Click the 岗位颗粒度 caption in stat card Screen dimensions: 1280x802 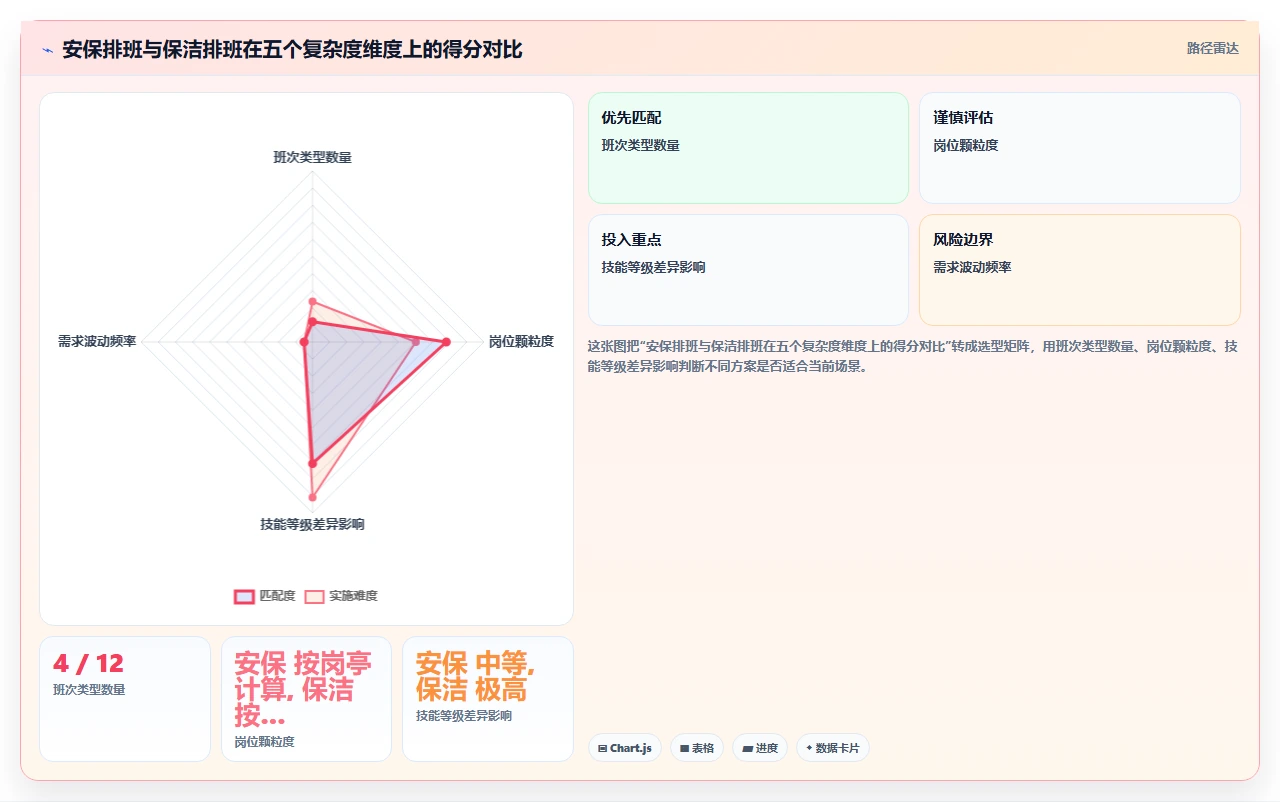(x=264, y=742)
